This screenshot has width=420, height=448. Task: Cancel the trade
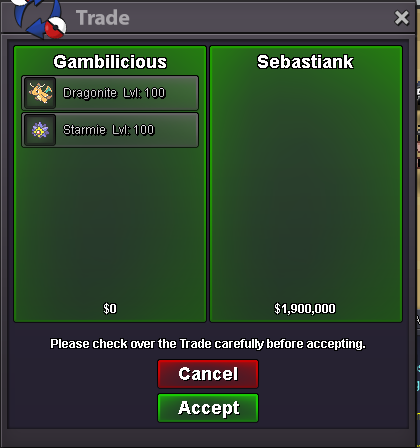[x=208, y=374]
